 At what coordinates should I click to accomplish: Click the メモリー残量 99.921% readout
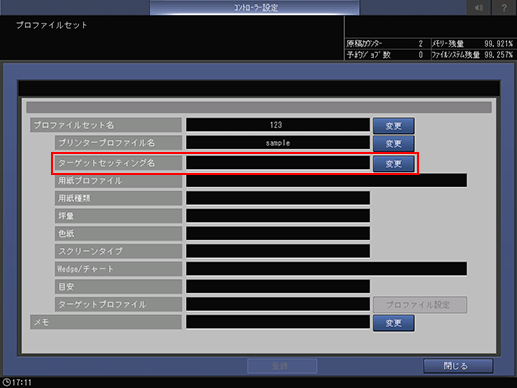(473, 44)
